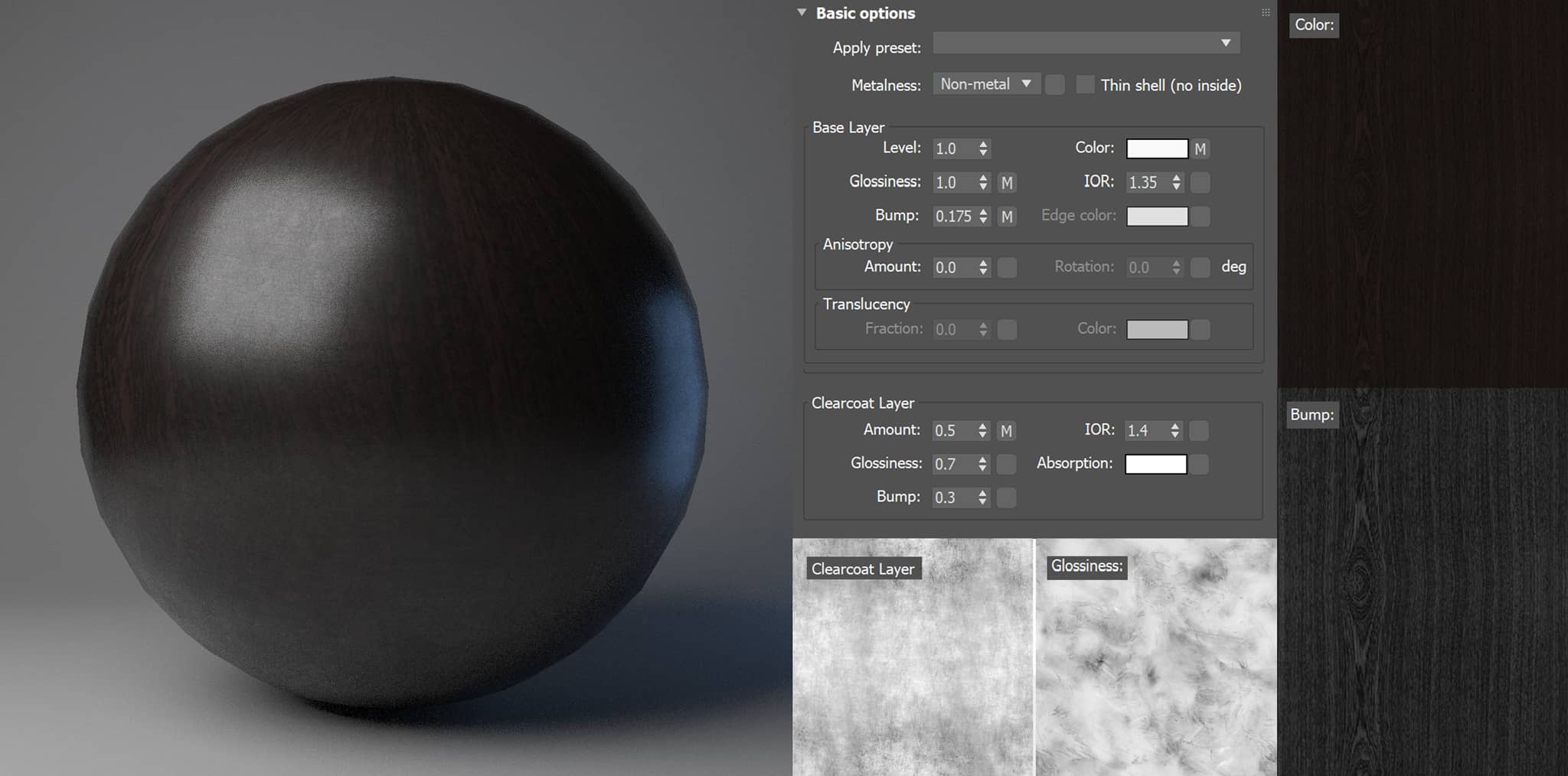Toggle the Metalness map slot checkbox
This screenshot has height=776, width=1568.
pyautogui.click(x=1054, y=85)
